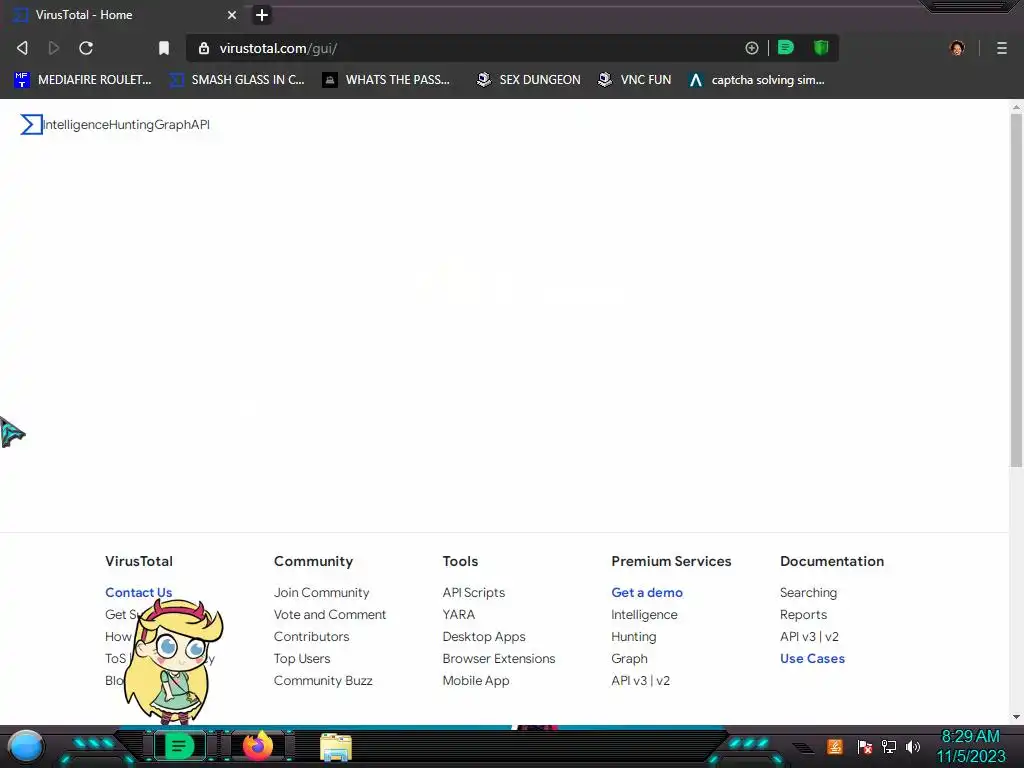Open Premium Services Graph link

pos(629,658)
